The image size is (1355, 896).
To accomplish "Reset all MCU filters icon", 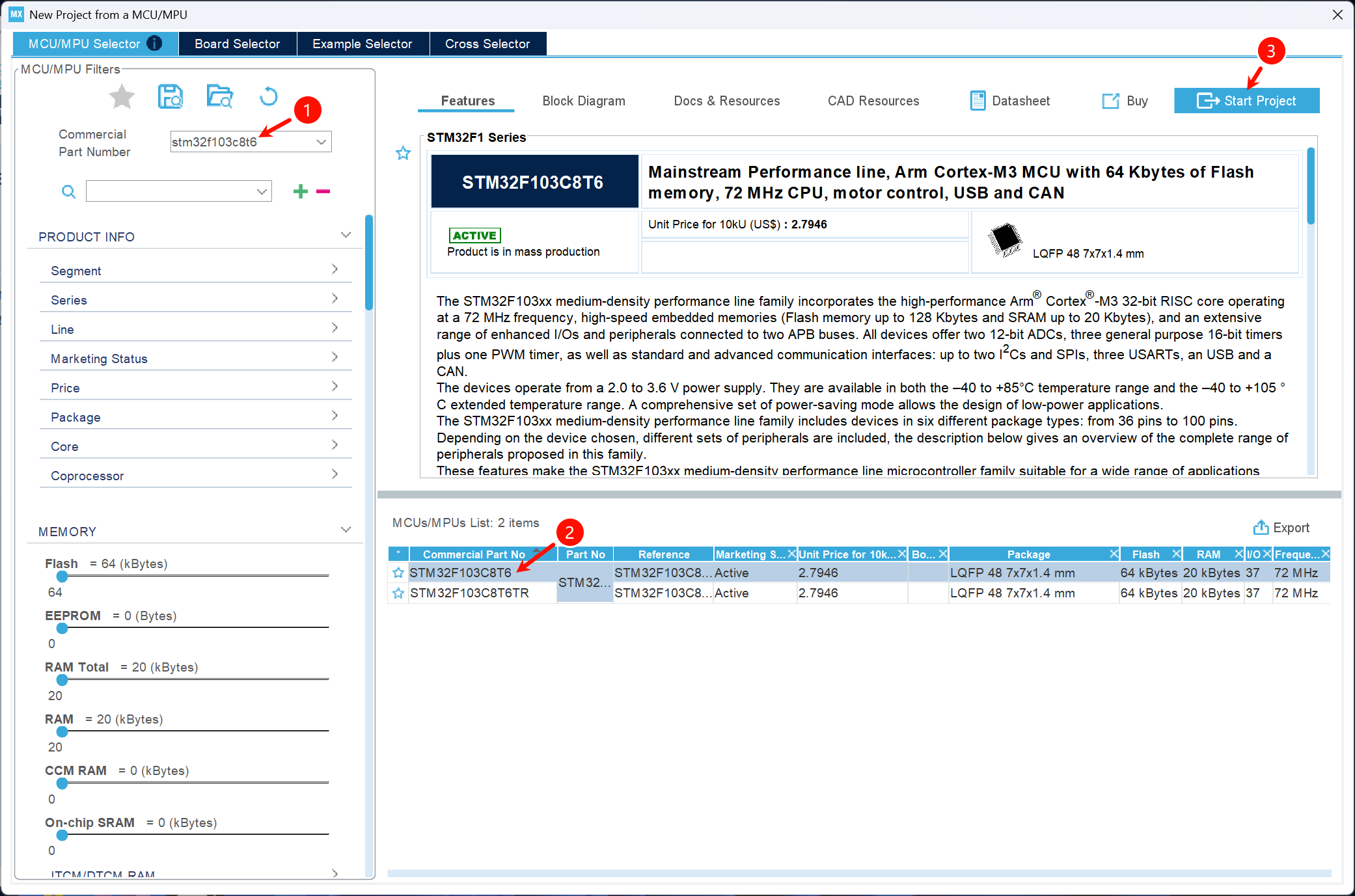I will tap(268, 97).
